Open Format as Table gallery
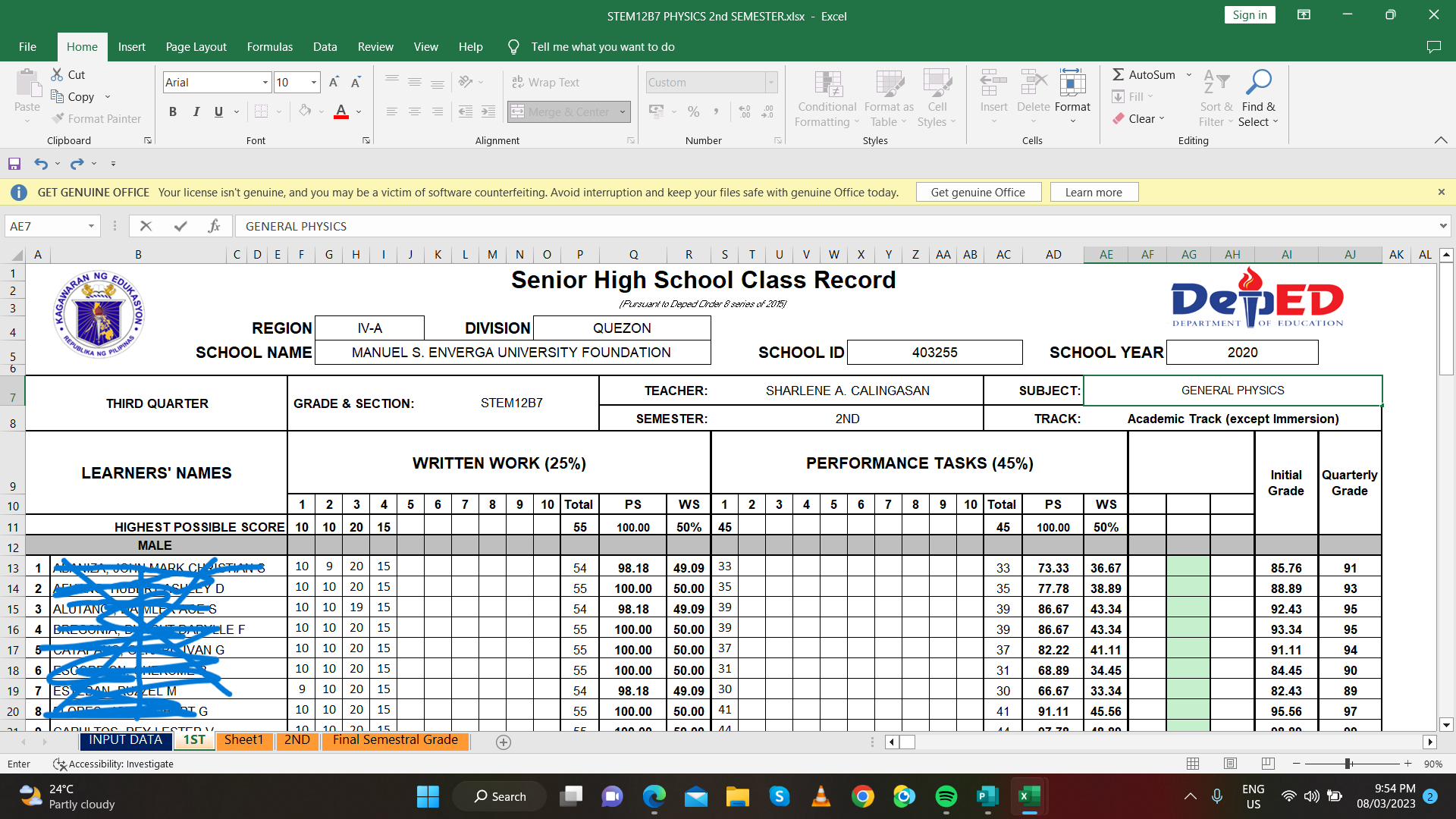1456x819 pixels. [889, 99]
